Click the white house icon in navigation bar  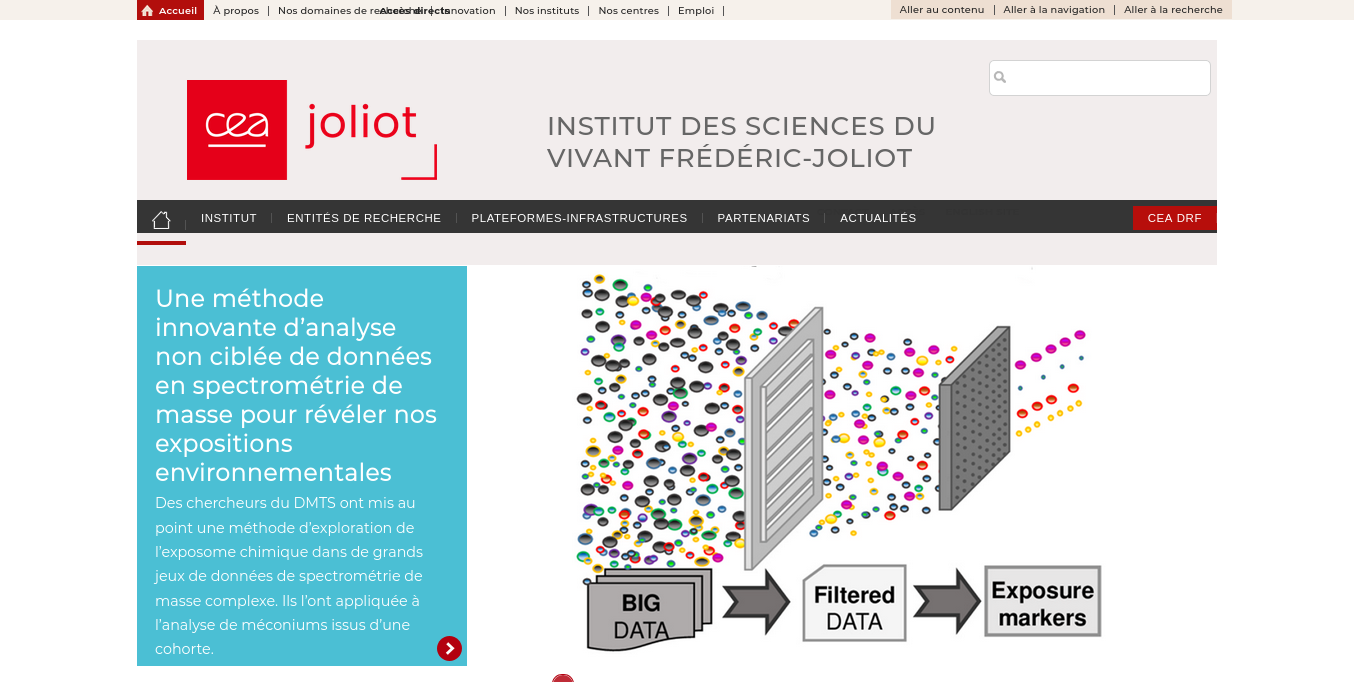(x=161, y=219)
